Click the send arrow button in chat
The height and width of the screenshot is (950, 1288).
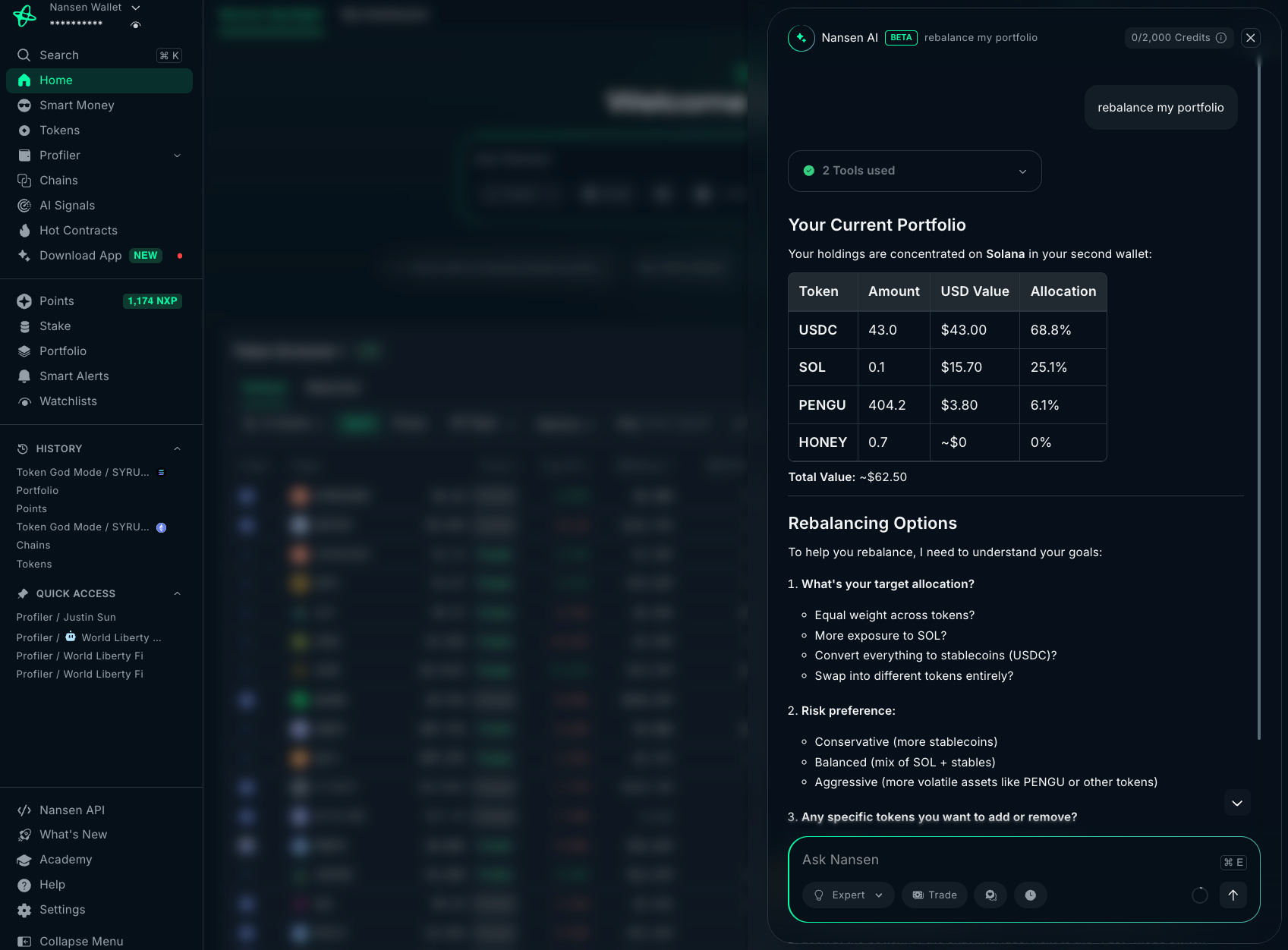coord(1233,895)
